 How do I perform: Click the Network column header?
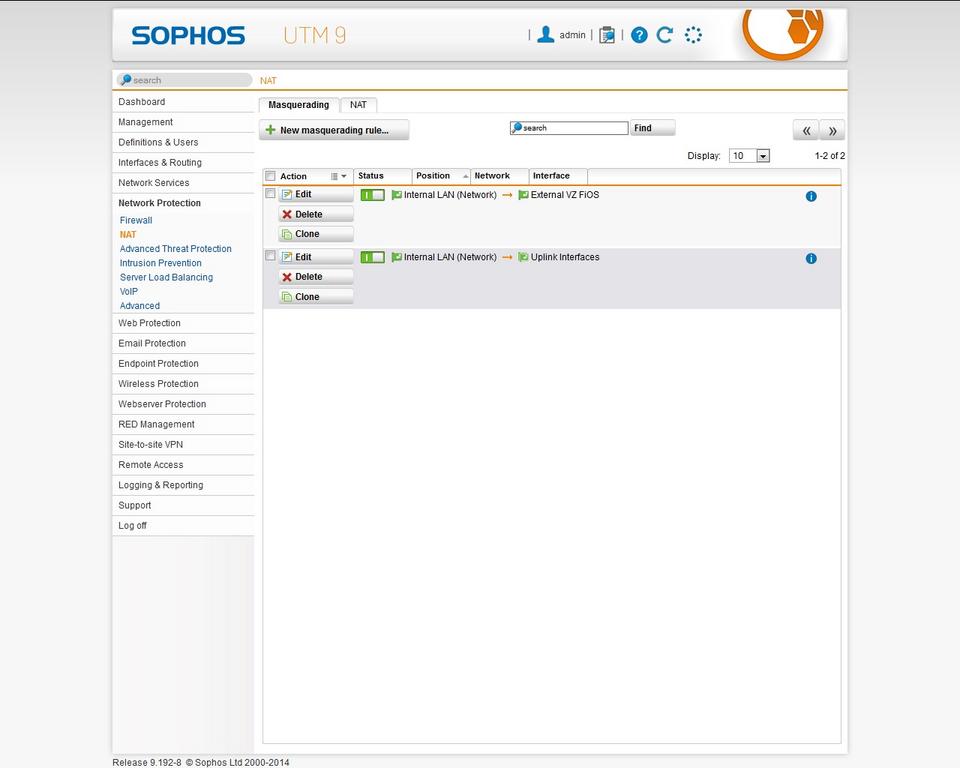(x=499, y=176)
